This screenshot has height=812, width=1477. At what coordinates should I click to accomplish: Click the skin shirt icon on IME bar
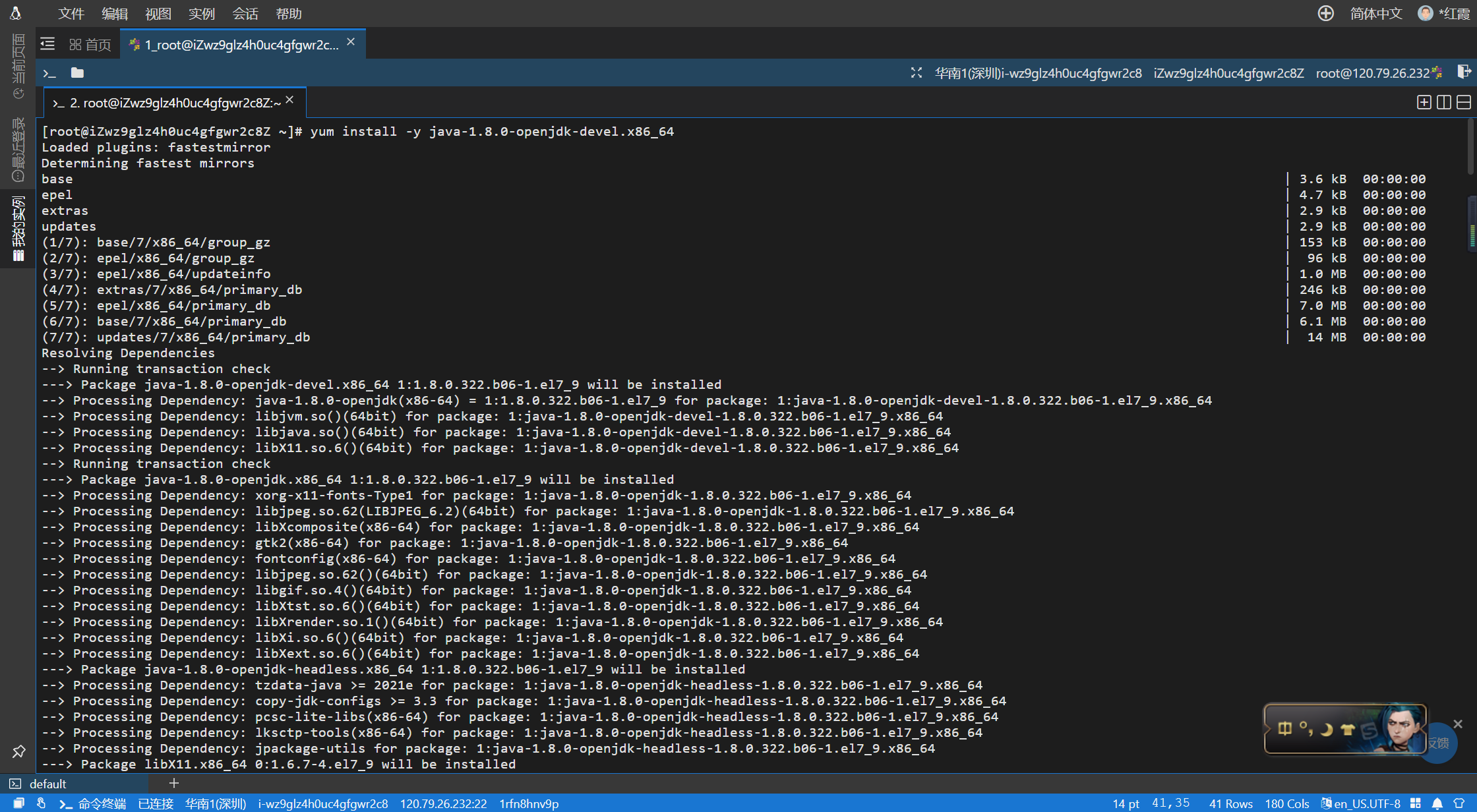(1348, 729)
